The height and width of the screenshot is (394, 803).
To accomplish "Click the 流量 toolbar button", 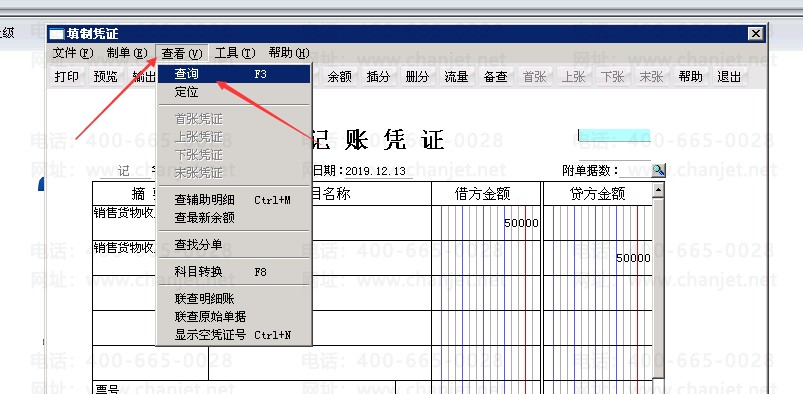I will point(456,77).
